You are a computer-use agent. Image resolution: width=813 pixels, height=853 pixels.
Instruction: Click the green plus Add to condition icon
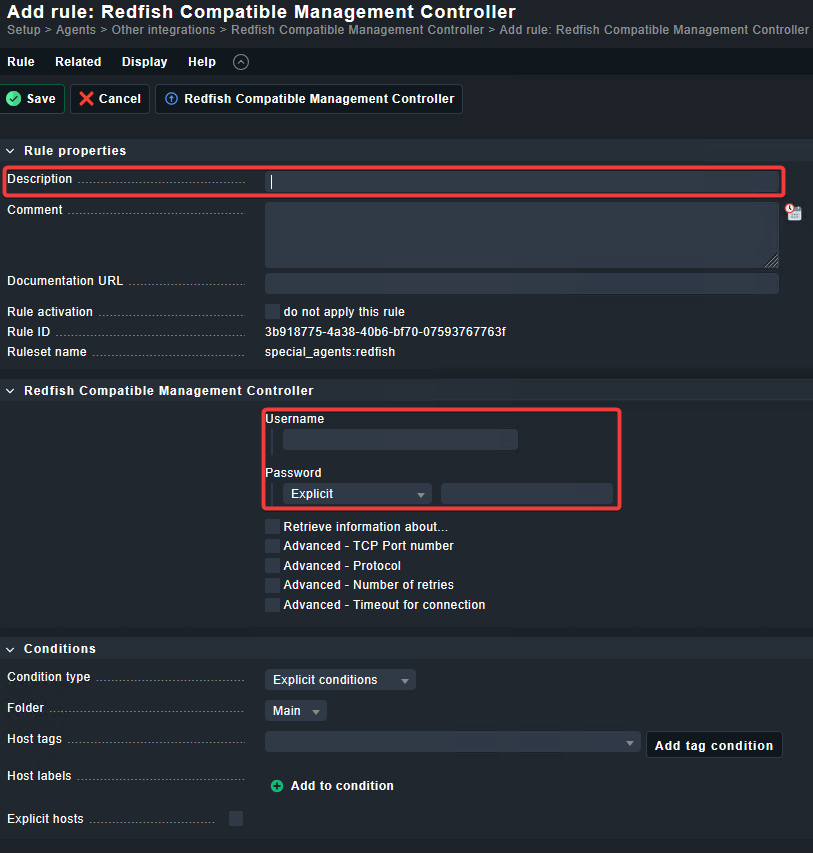pyautogui.click(x=277, y=785)
